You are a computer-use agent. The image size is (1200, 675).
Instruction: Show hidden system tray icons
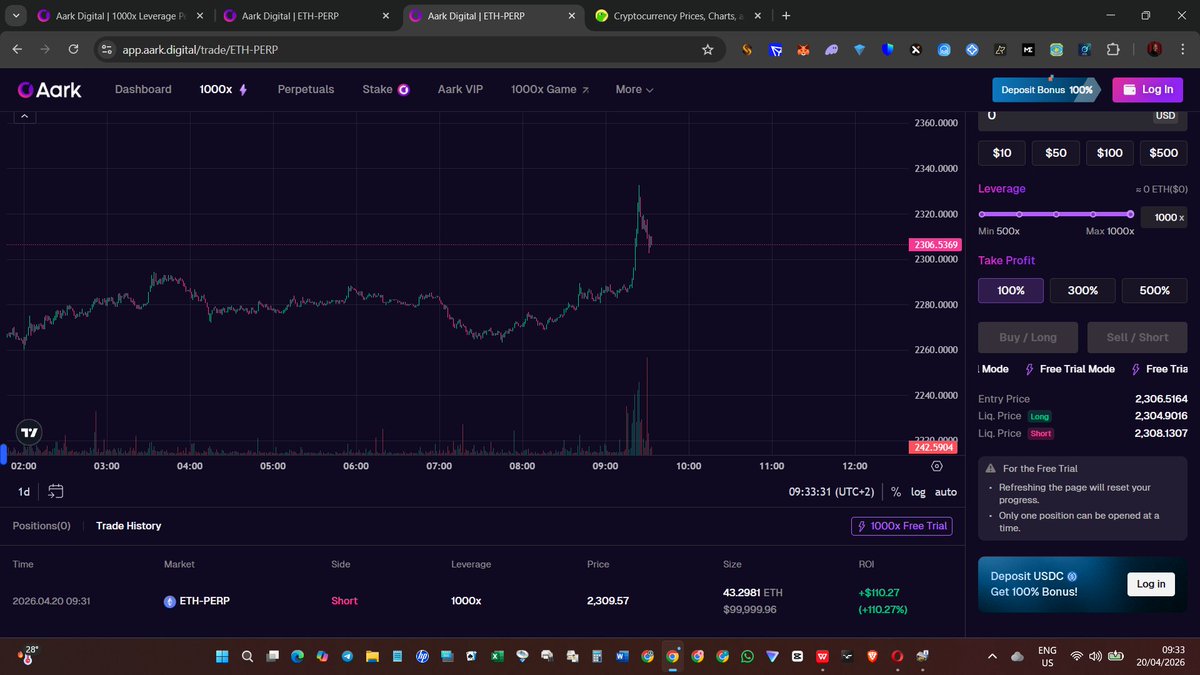point(992,656)
